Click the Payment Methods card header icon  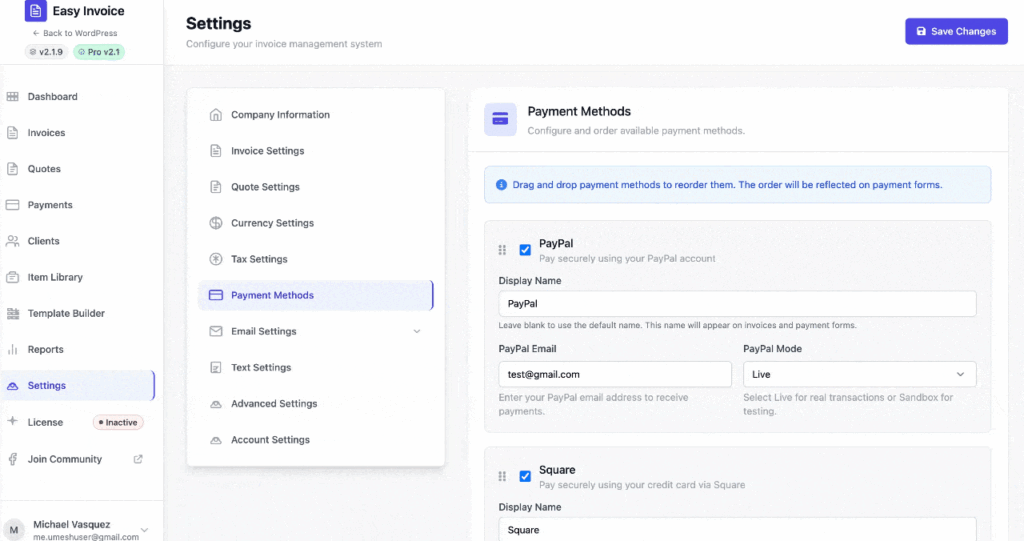(x=500, y=119)
